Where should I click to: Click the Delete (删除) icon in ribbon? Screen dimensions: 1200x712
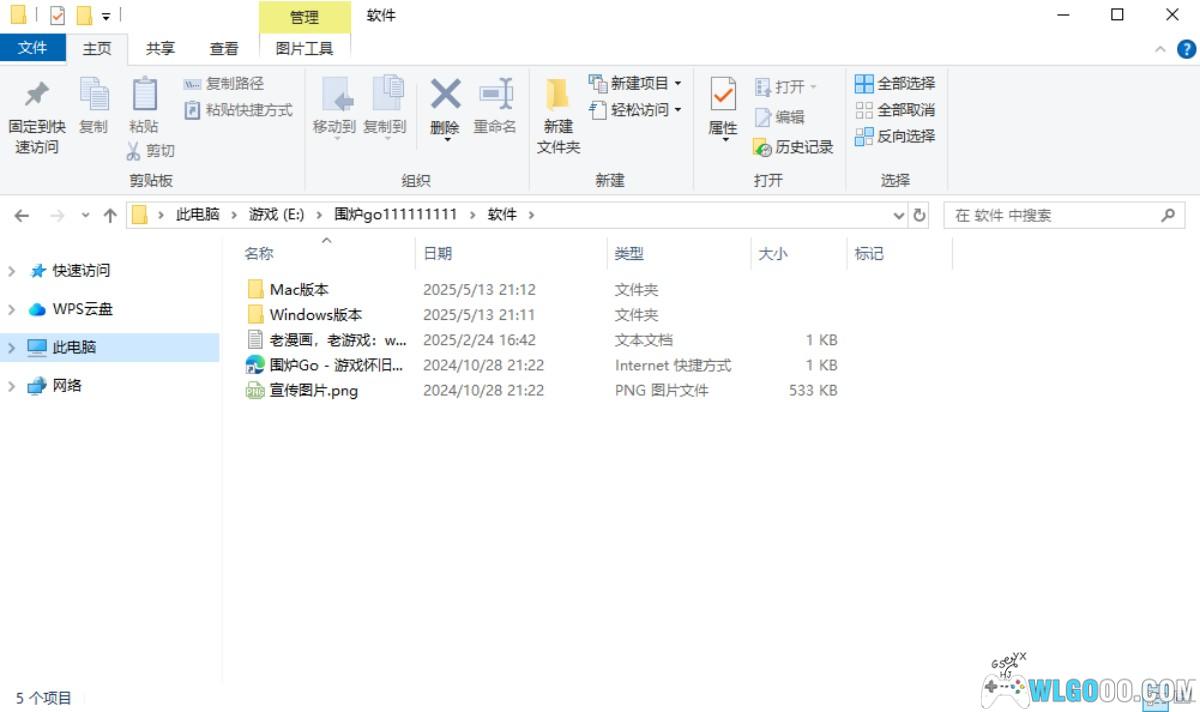445,95
